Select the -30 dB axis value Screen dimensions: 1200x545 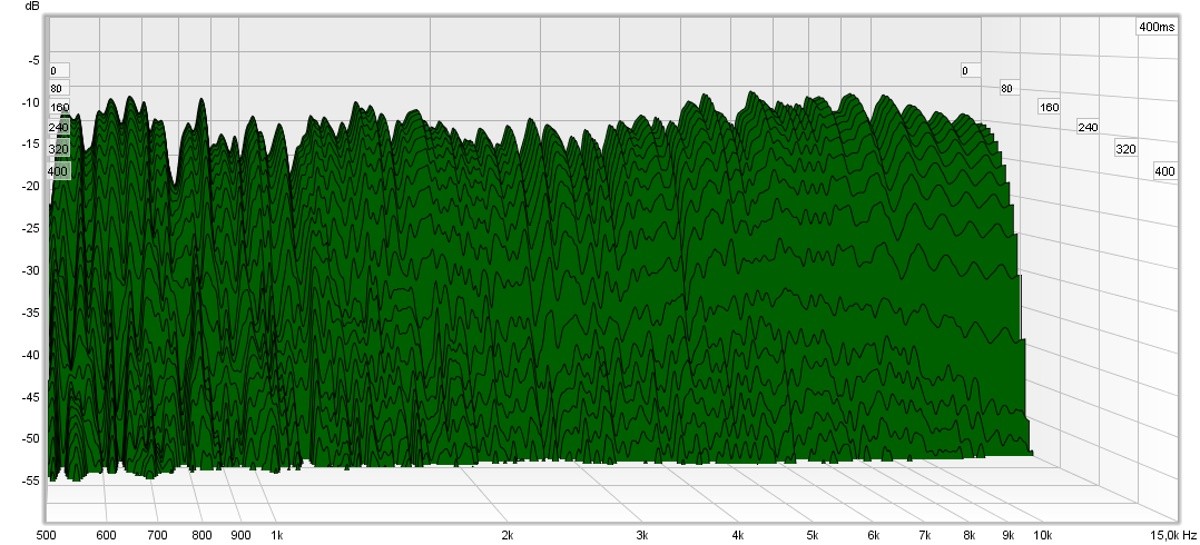coord(33,270)
